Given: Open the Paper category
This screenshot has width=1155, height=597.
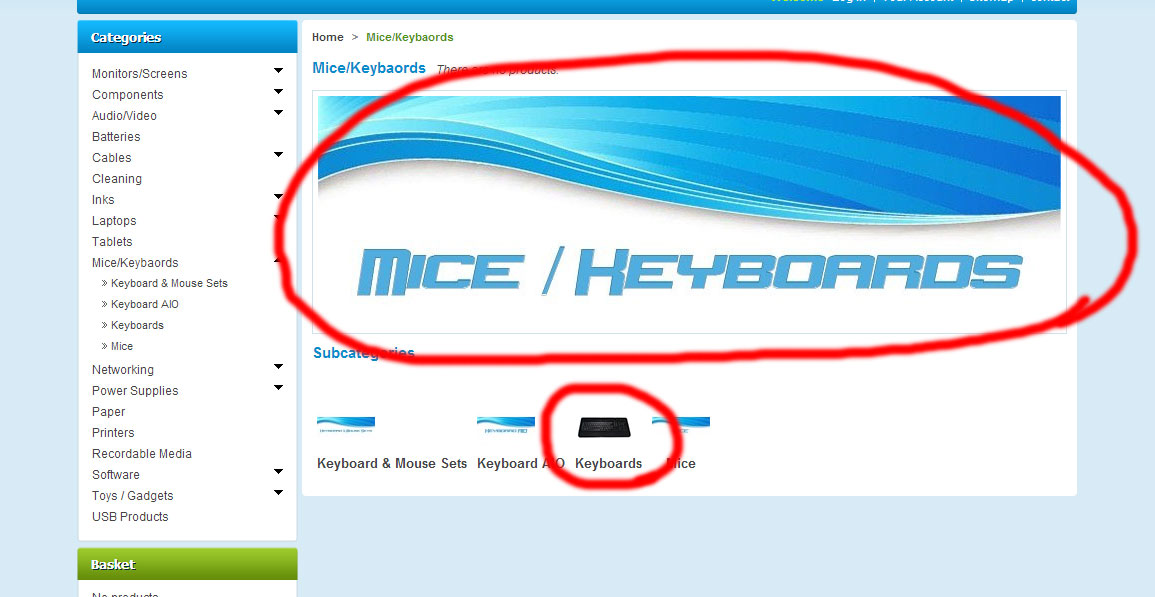Looking at the screenshot, I should (x=108, y=412).
